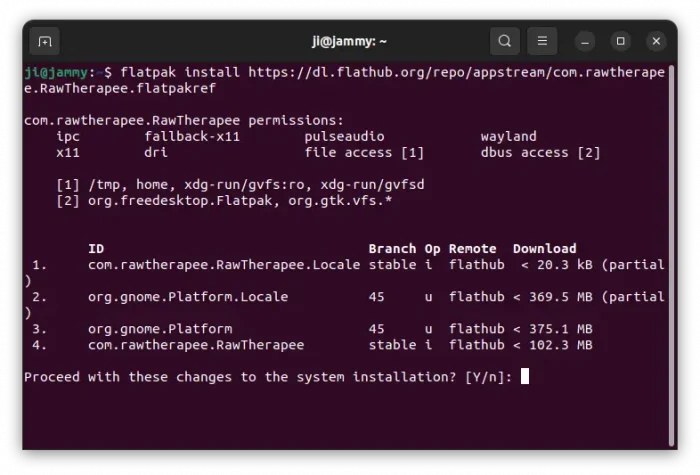Click the file access [1] permission
700x475 pixels.
[x=364, y=152]
